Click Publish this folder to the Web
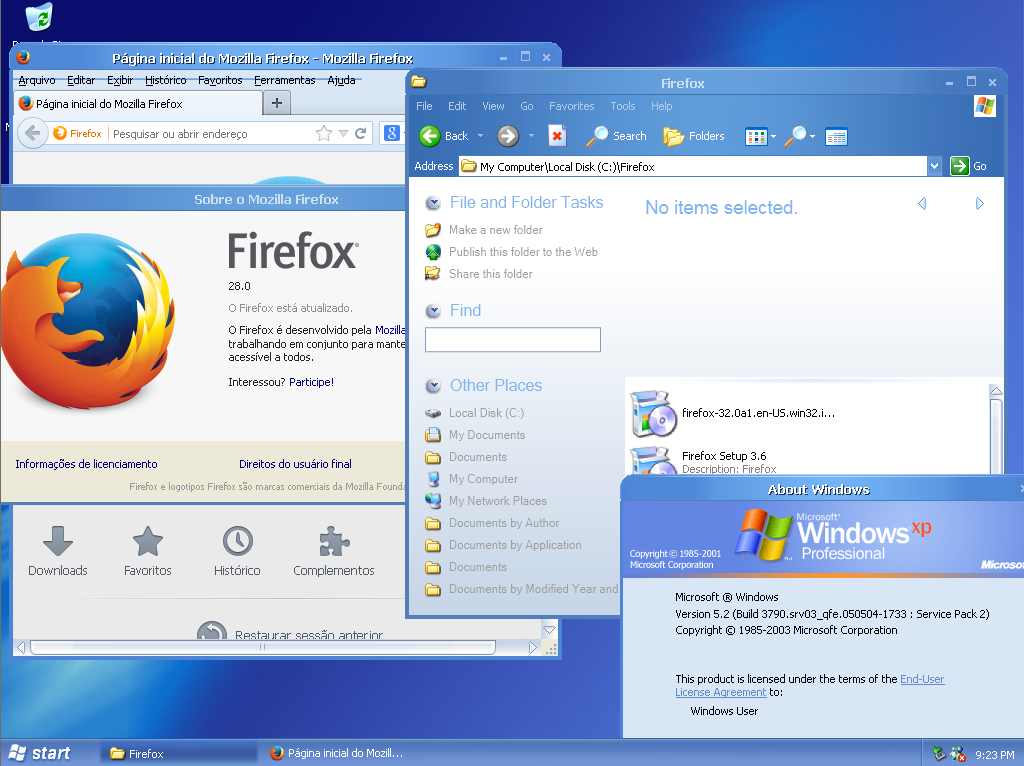1024x766 pixels. [511, 252]
